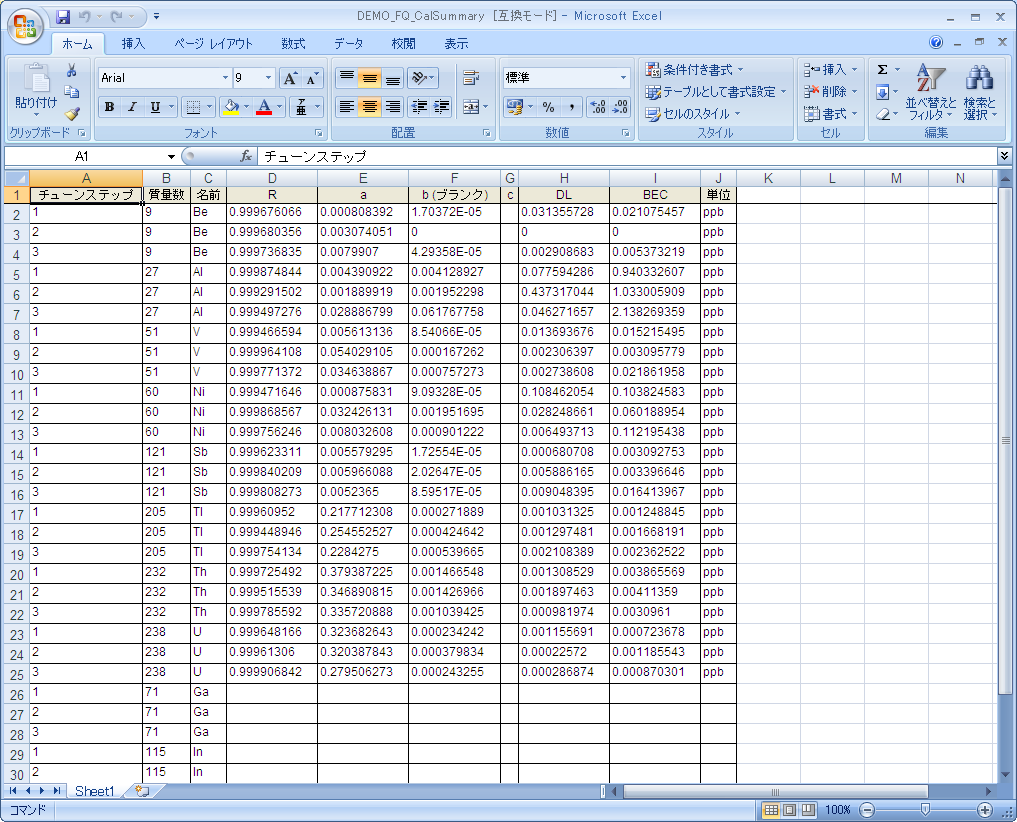Align cell text to the right
The image size is (1017, 822).
click(392, 106)
